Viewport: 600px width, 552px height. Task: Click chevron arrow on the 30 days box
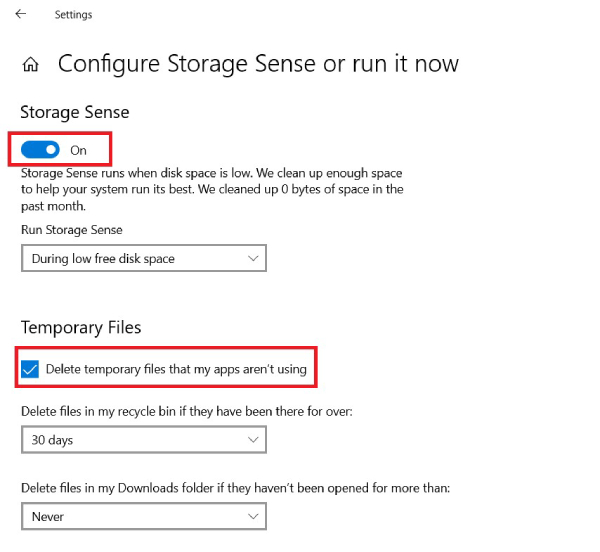tap(251, 440)
